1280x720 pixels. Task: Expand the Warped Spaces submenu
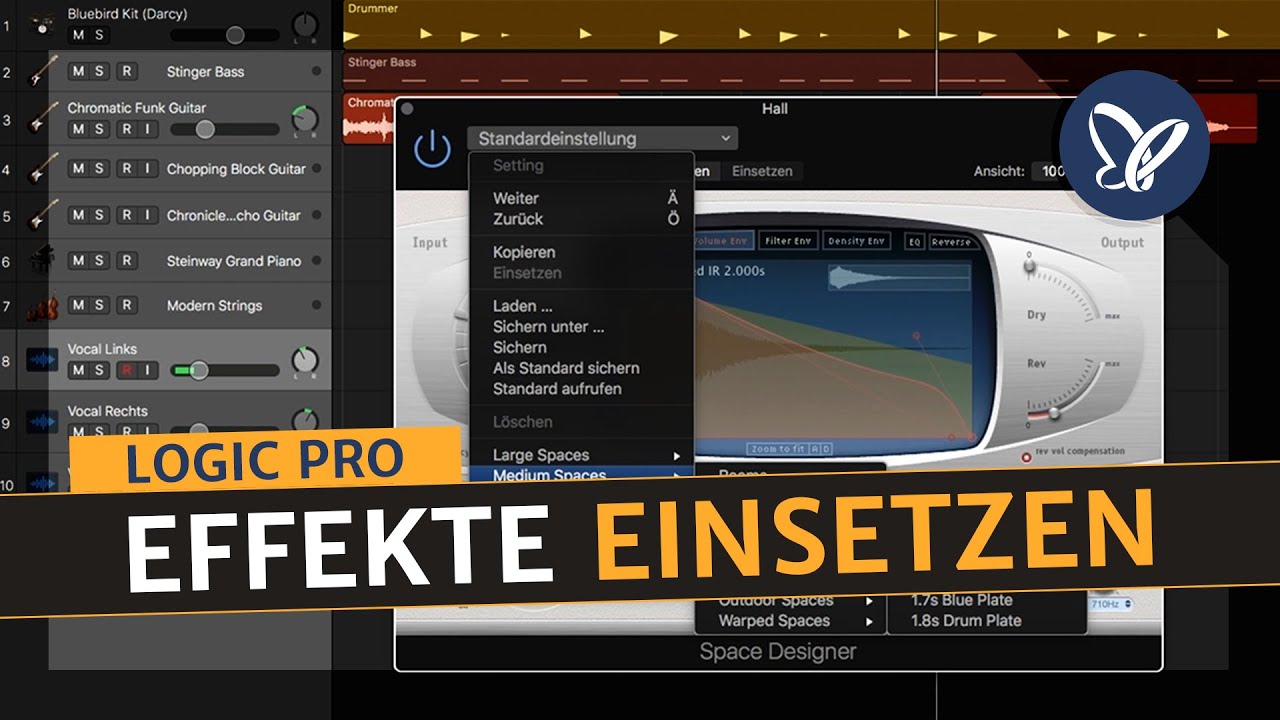coord(790,621)
